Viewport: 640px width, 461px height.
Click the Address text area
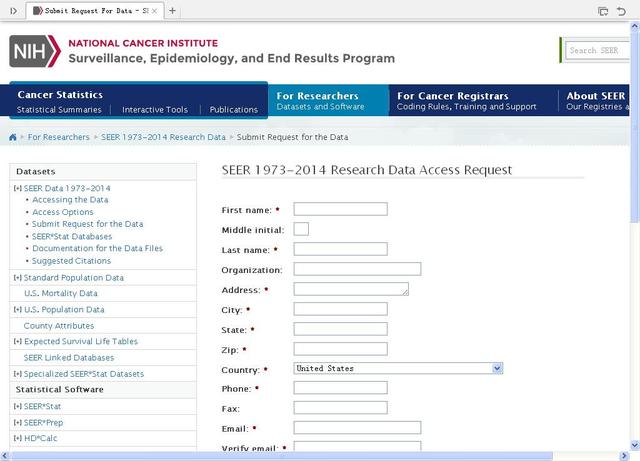pyautogui.click(x=351, y=289)
